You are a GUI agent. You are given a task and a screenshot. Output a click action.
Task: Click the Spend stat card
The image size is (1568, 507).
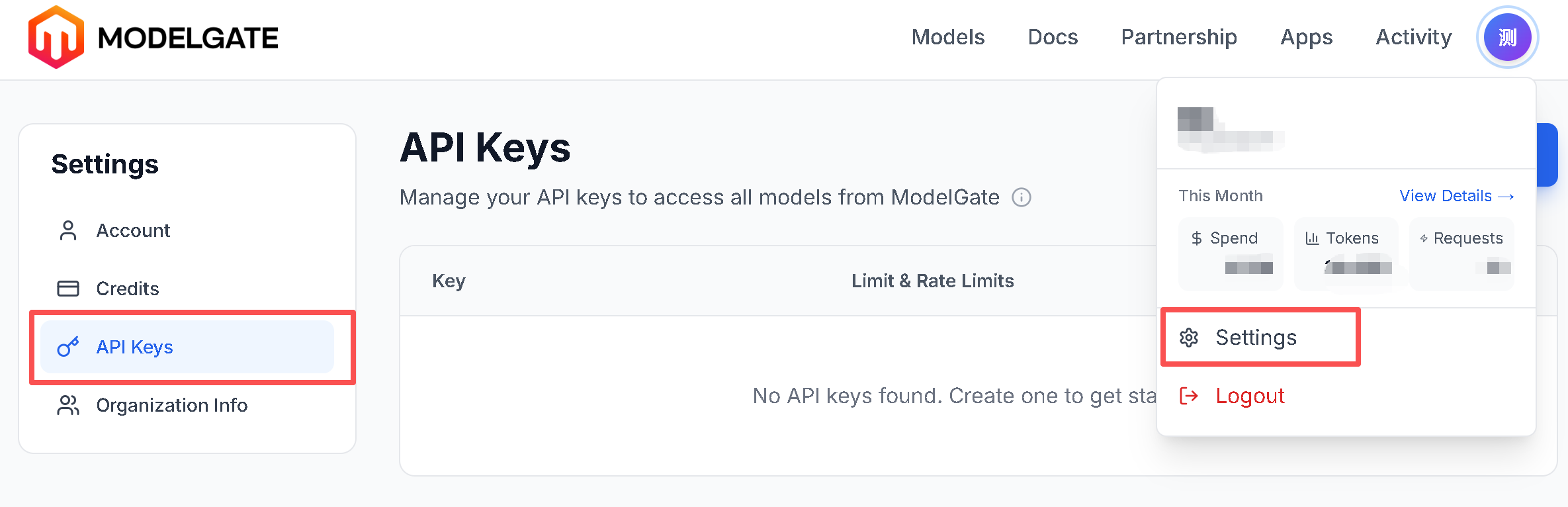(1231, 253)
